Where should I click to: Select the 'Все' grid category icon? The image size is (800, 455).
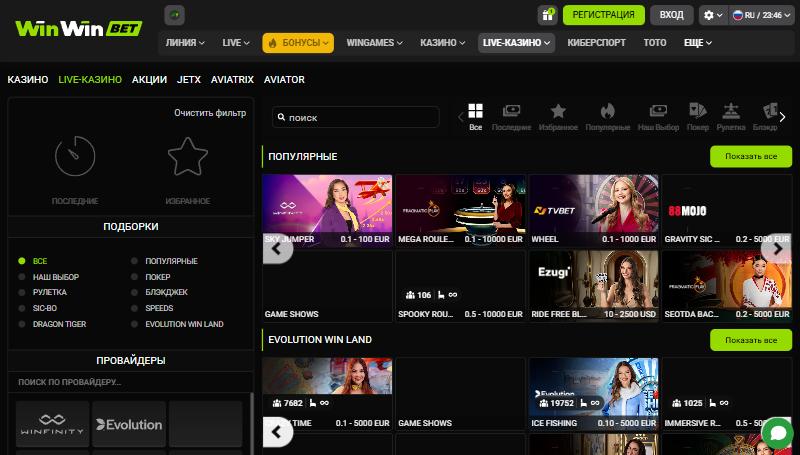pyautogui.click(x=476, y=117)
